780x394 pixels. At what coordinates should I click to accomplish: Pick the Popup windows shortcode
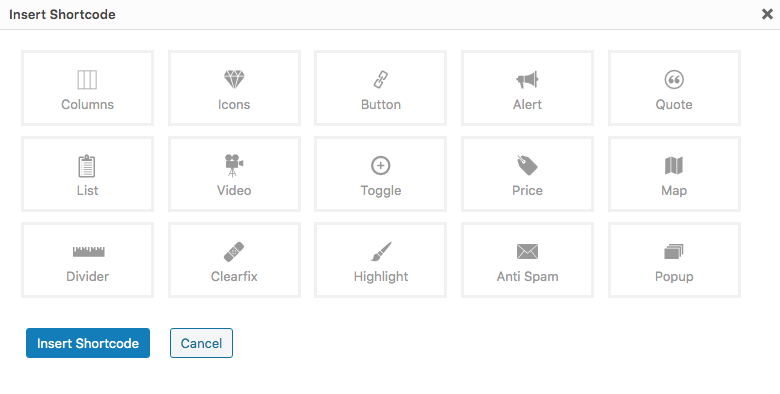[674, 260]
